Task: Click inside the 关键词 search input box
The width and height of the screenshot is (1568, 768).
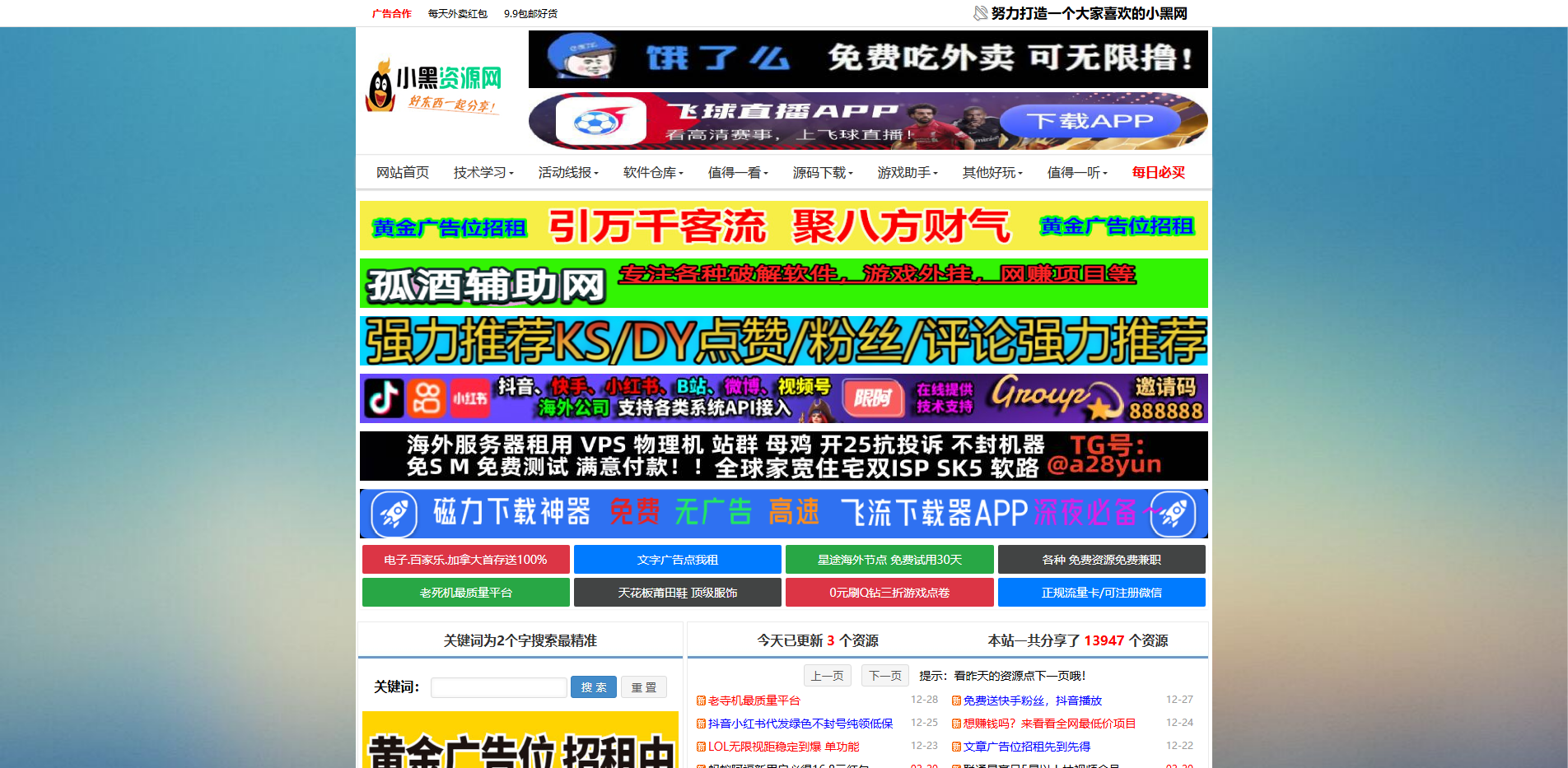Action: pyautogui.click(x=498, y=687)
